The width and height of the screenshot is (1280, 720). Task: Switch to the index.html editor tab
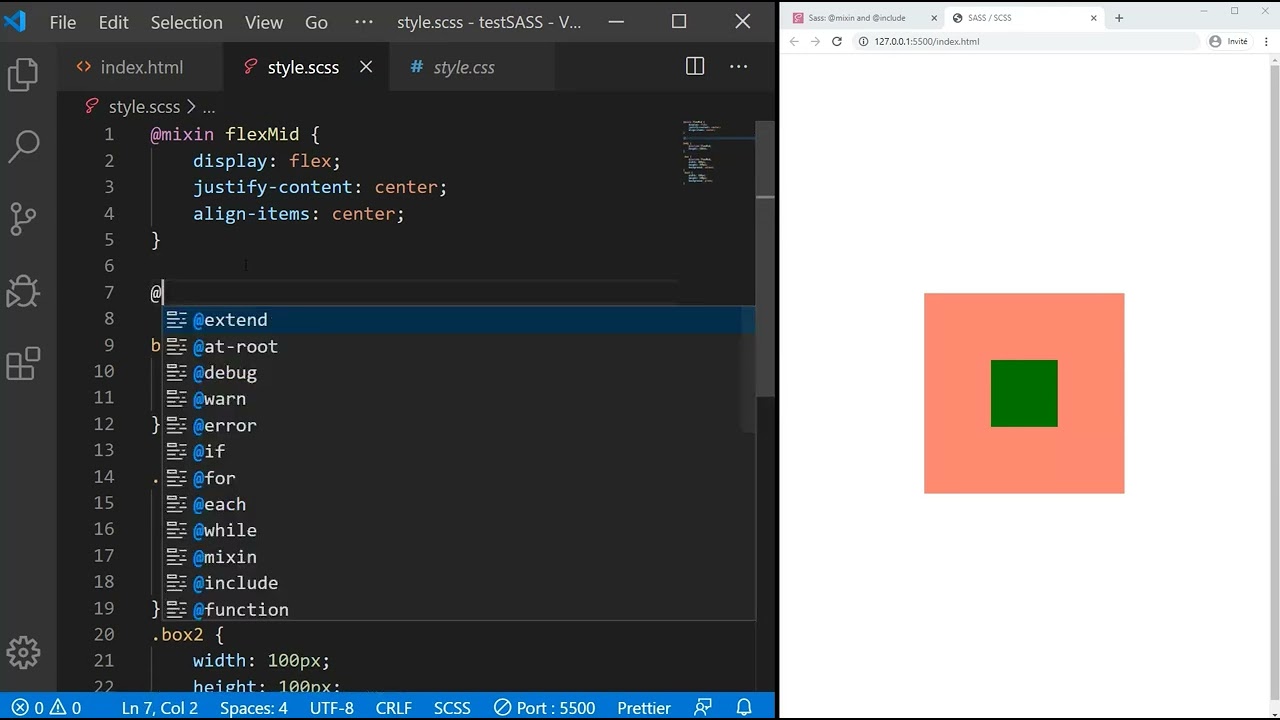coord(141,67)
